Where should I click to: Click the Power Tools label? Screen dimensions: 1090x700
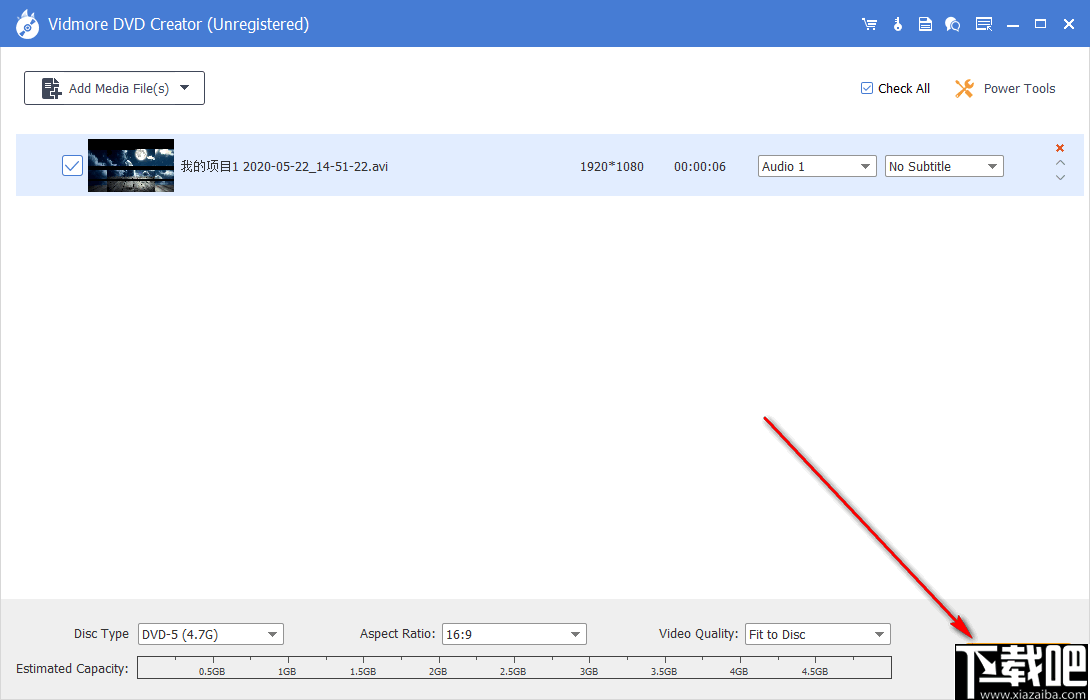click(1019, 88)
